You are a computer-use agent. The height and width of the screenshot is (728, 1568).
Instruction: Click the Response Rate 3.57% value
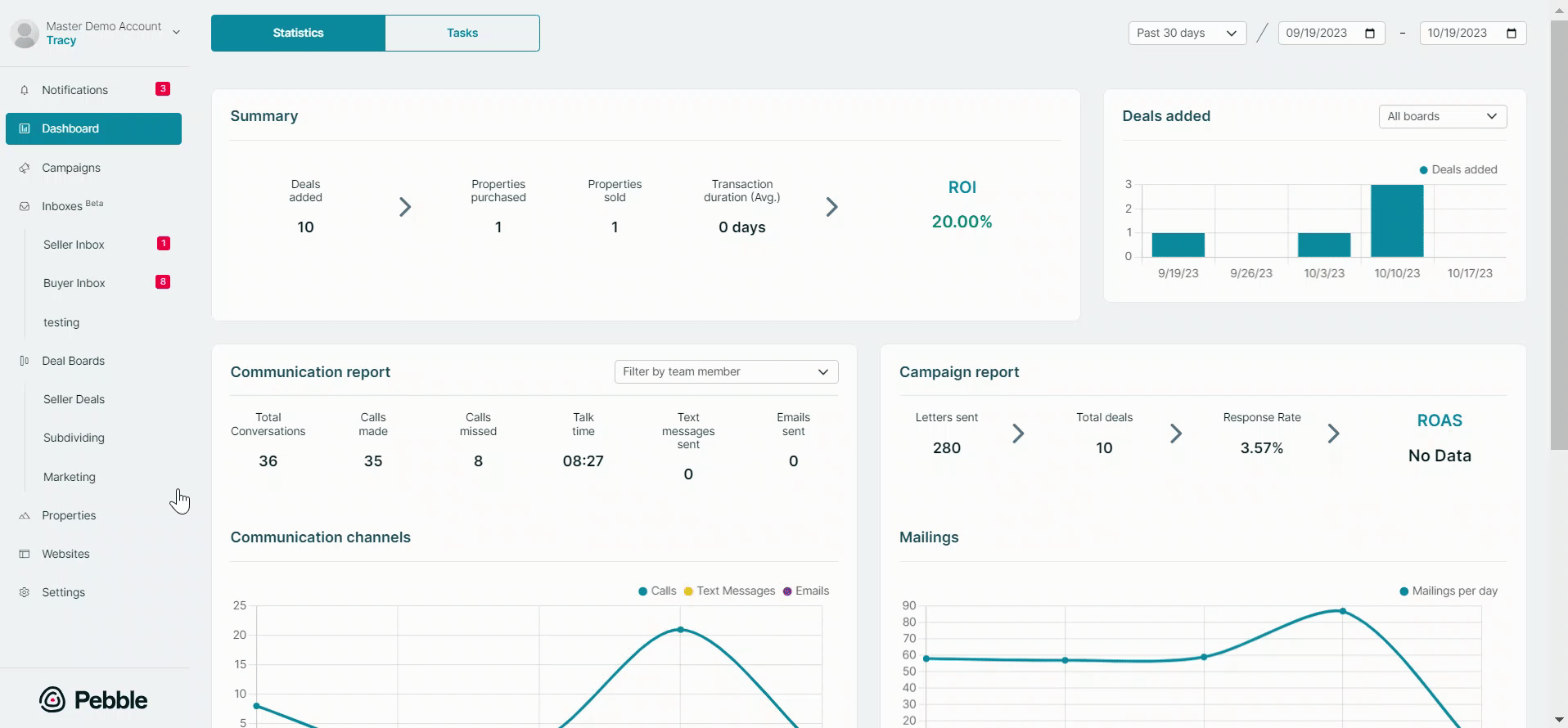[x=1261, y=448]
